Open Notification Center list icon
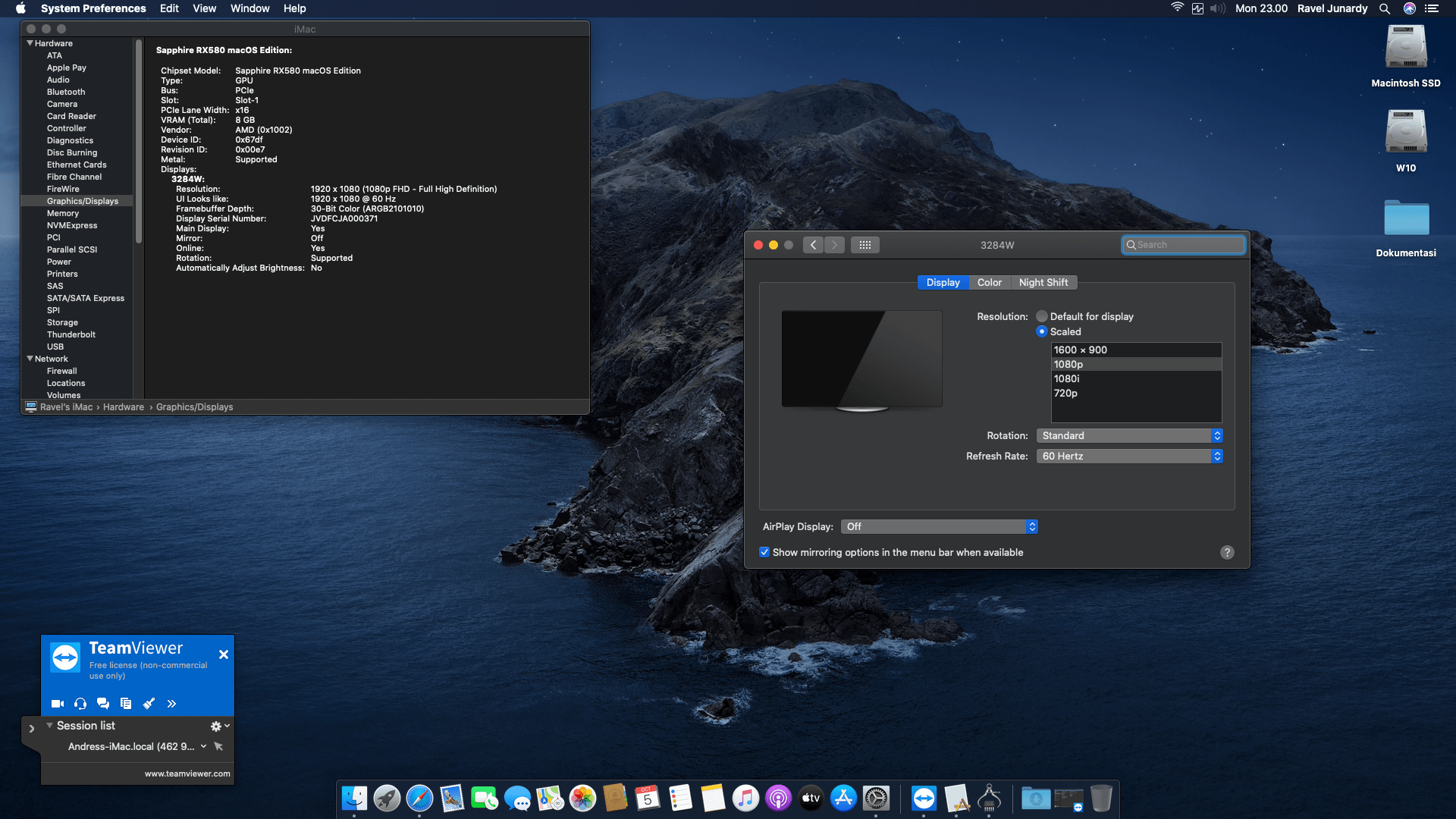The height and width of the screenshot is (819, 1456). 1432,8
